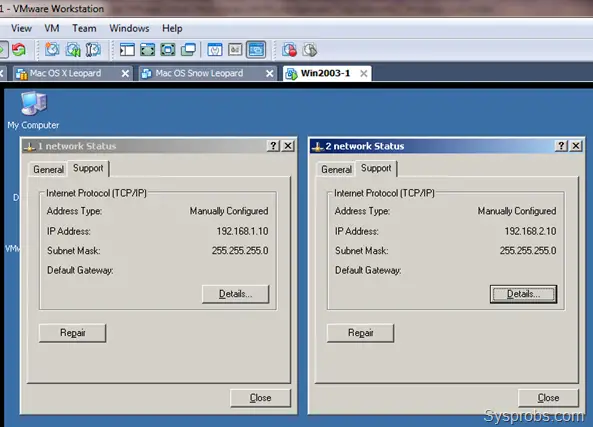The height and width of the screenshot is (427, 593).
Task: Open the View menu
Action: [x=21, y=28]
